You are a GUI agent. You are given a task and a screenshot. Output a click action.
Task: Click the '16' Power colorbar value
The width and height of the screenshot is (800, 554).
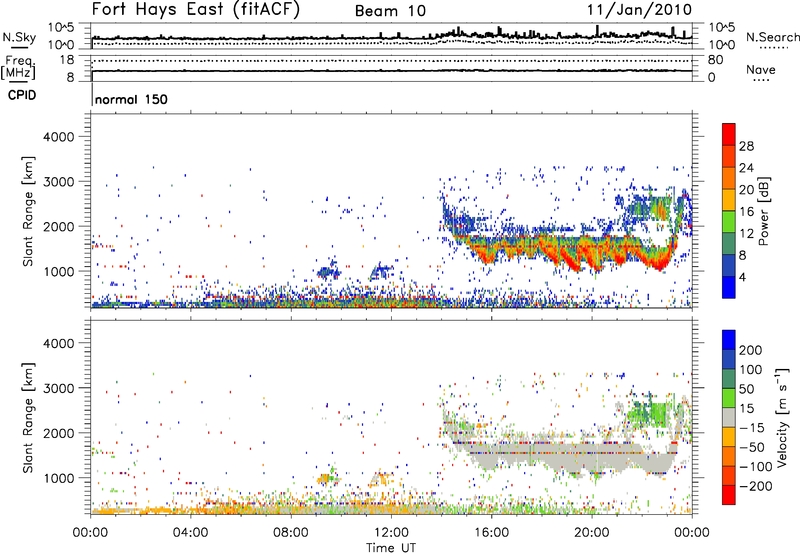coord(746,212)
